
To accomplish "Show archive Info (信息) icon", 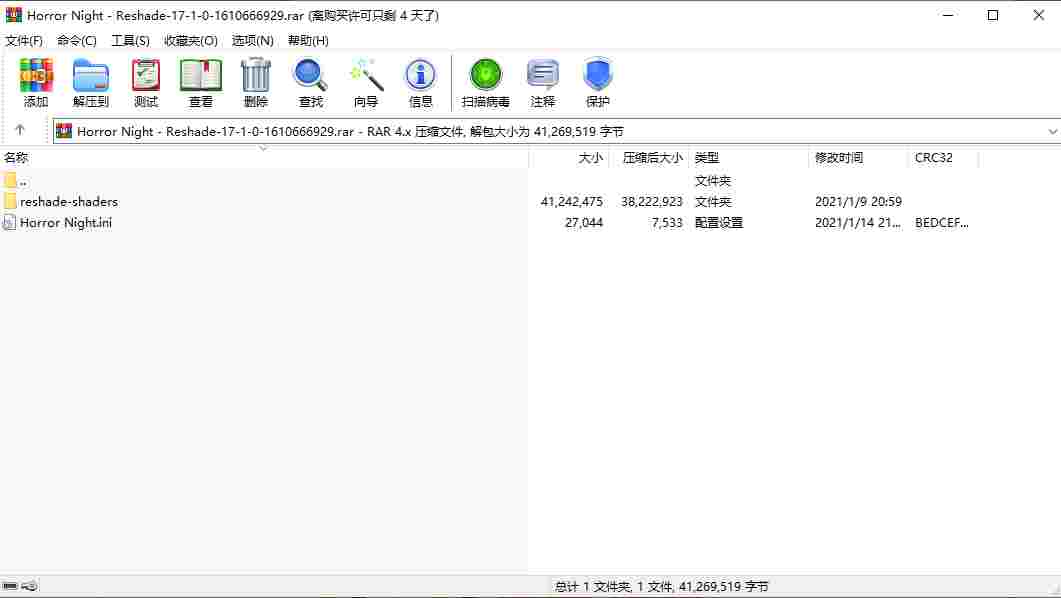I will [x=420, y=83].
